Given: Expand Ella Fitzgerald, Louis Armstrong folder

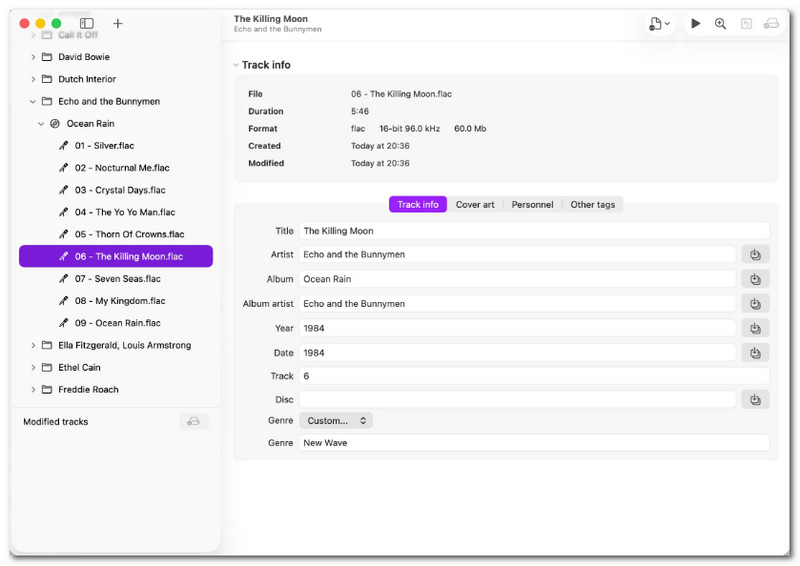Looking at the screenshot, I should (x=33, y=346).
